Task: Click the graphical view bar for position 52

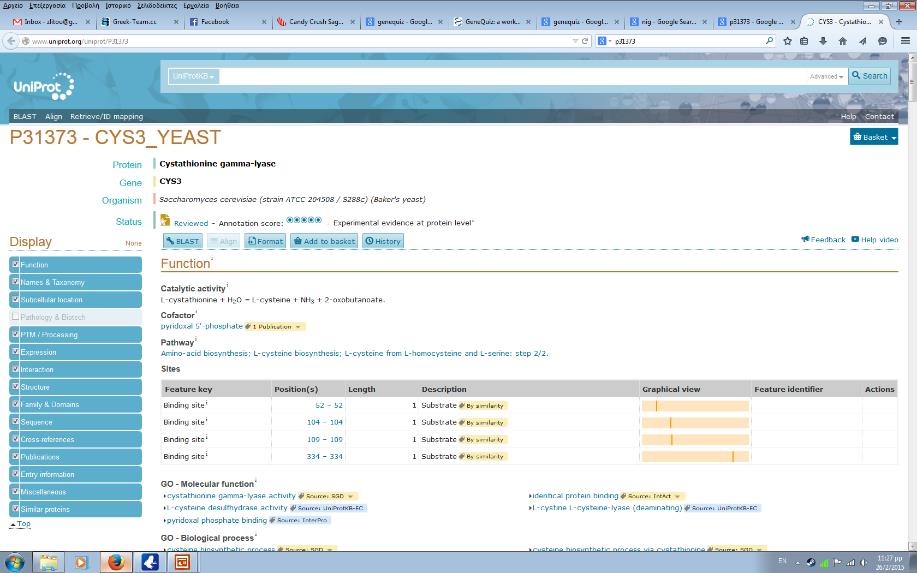Action: pos(695,405)
